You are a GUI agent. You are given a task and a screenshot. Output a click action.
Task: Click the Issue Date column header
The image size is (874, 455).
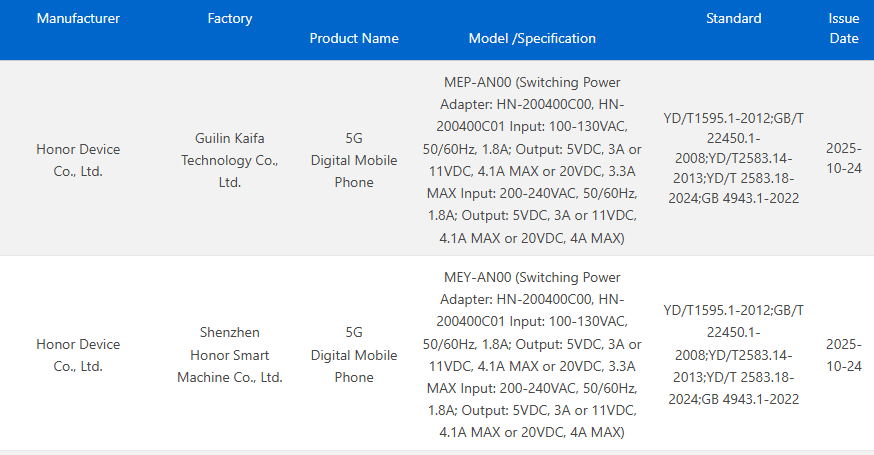point(844,28)
